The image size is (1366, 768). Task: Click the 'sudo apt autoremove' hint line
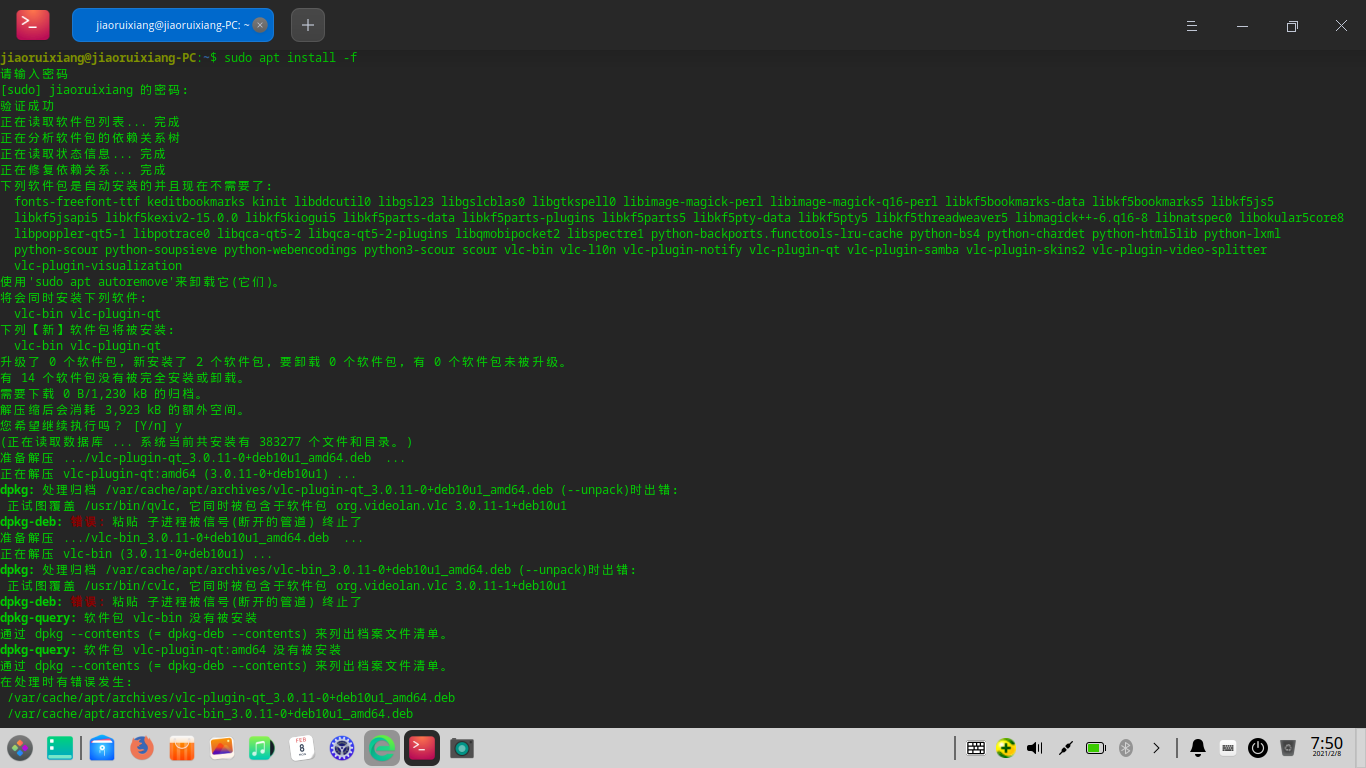pos(140,282)
